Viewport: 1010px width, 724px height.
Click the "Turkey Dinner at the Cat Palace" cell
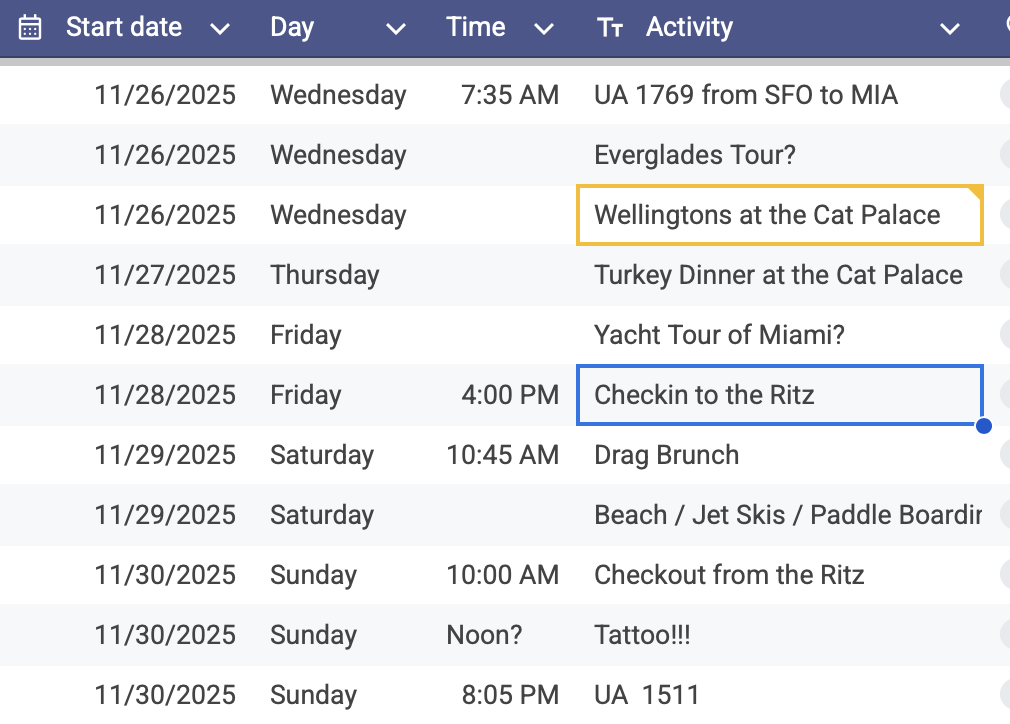point(778,276)
